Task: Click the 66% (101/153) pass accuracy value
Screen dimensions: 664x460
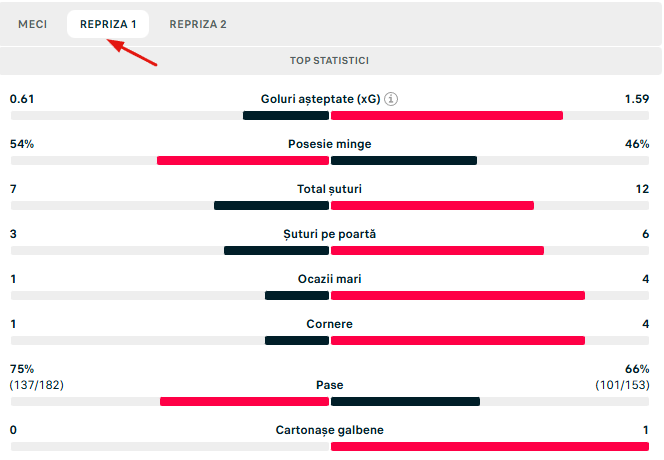Action: [623, 377]
